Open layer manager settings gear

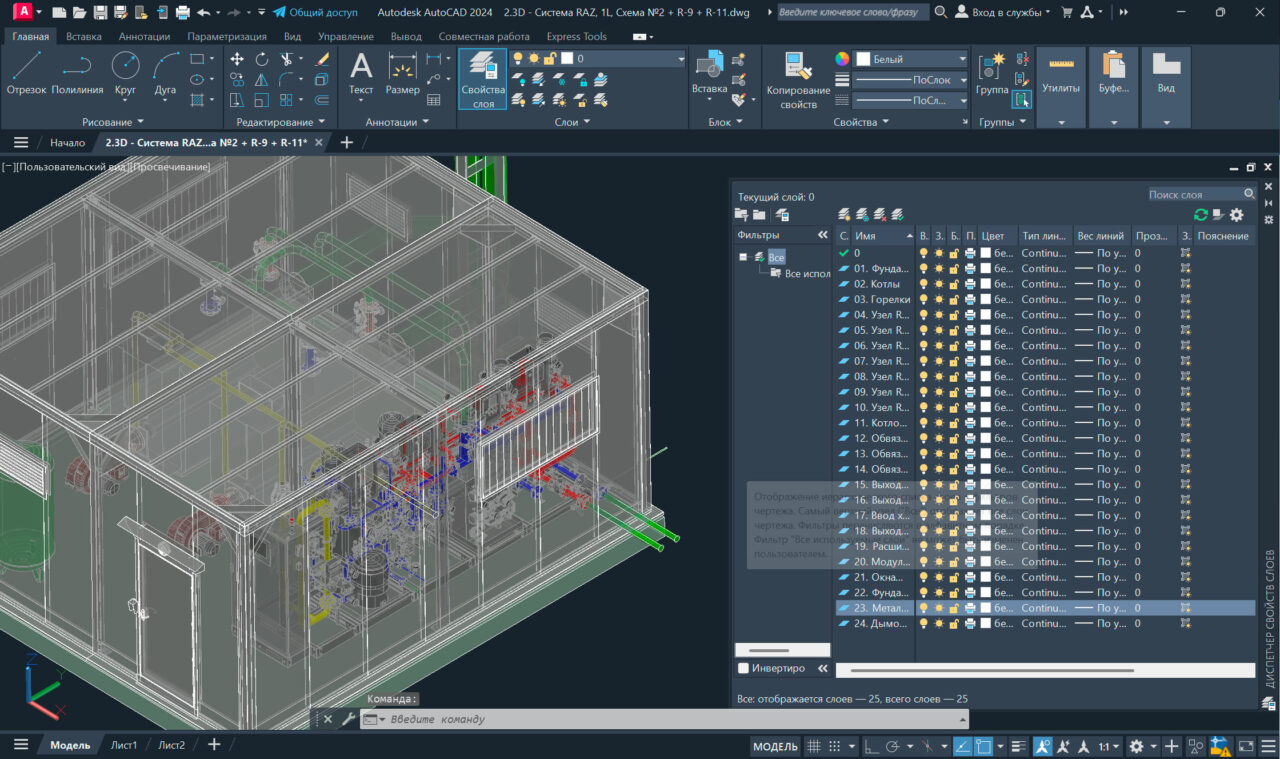click(1237, 214)
